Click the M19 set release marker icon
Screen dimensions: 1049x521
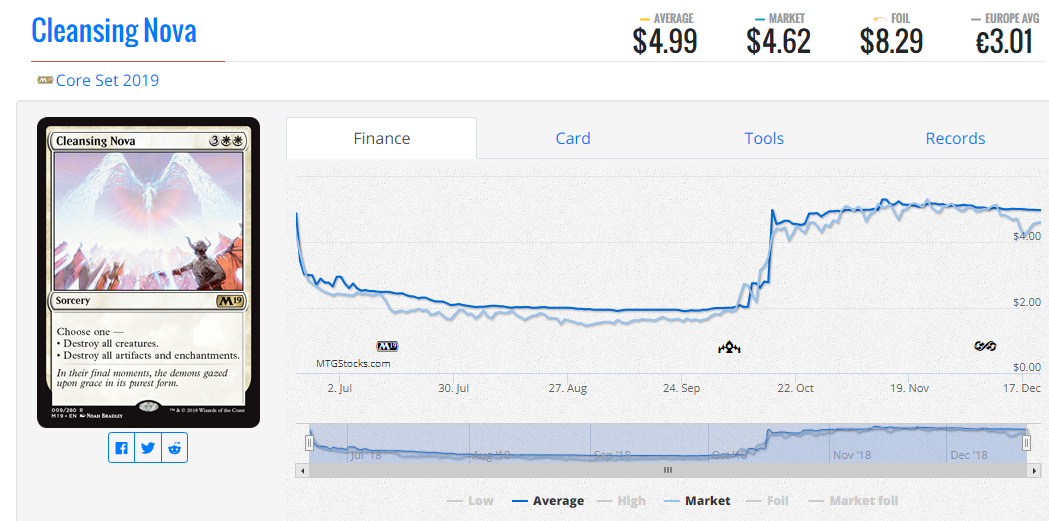(x=387, y=346)
